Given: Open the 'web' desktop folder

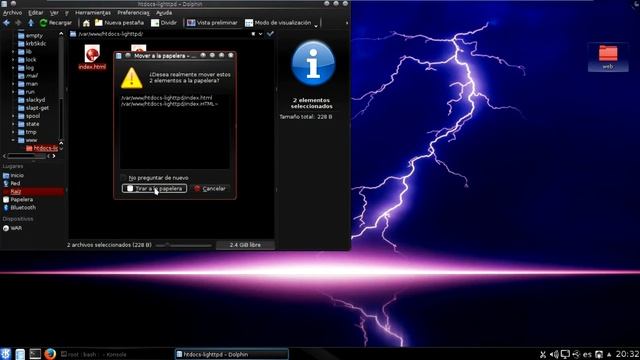Looking at the screenshot, I should [608, 57].
